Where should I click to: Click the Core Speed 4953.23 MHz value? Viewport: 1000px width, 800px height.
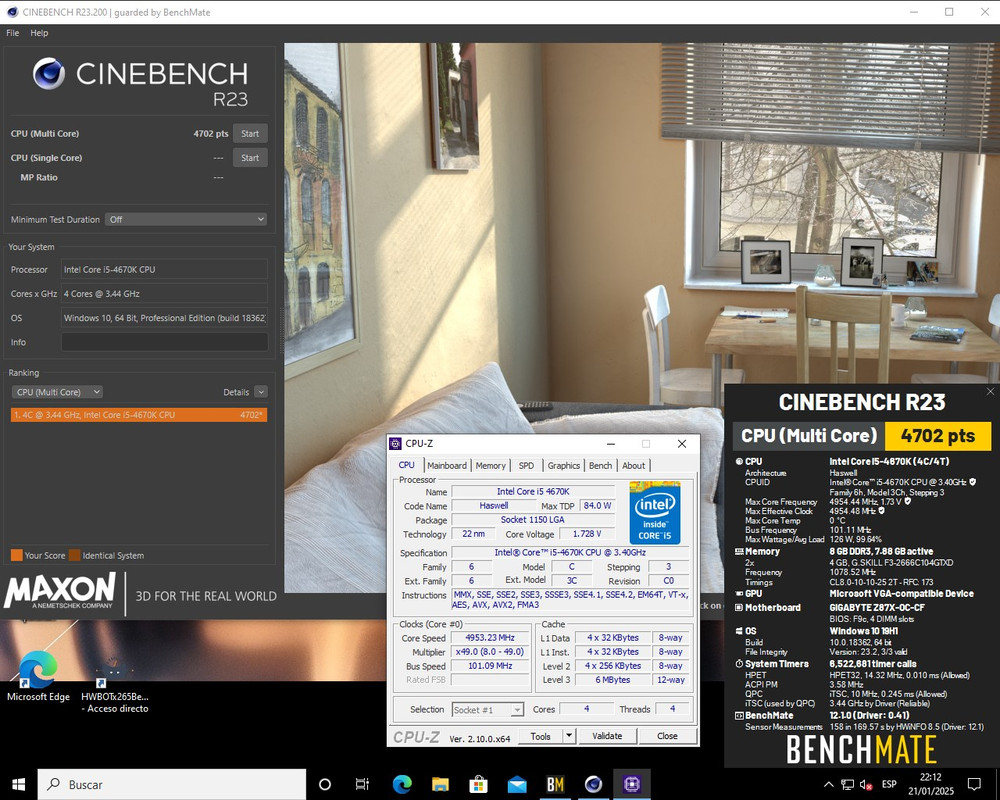pos(490,637)
